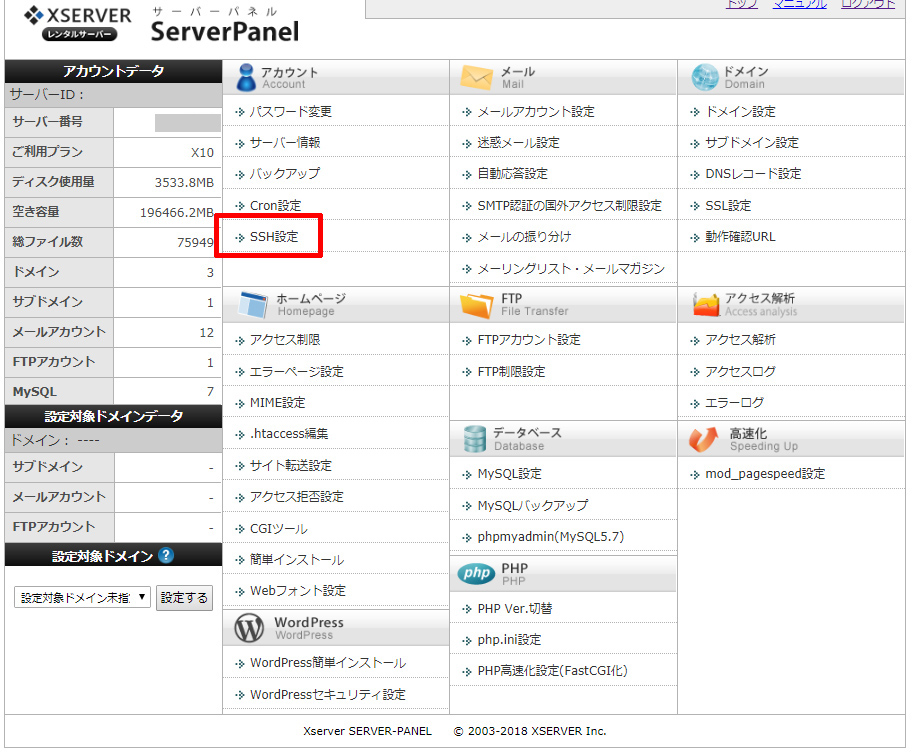Click the PHP logo icon
The image size is (914, 752).
coord(477,573)
